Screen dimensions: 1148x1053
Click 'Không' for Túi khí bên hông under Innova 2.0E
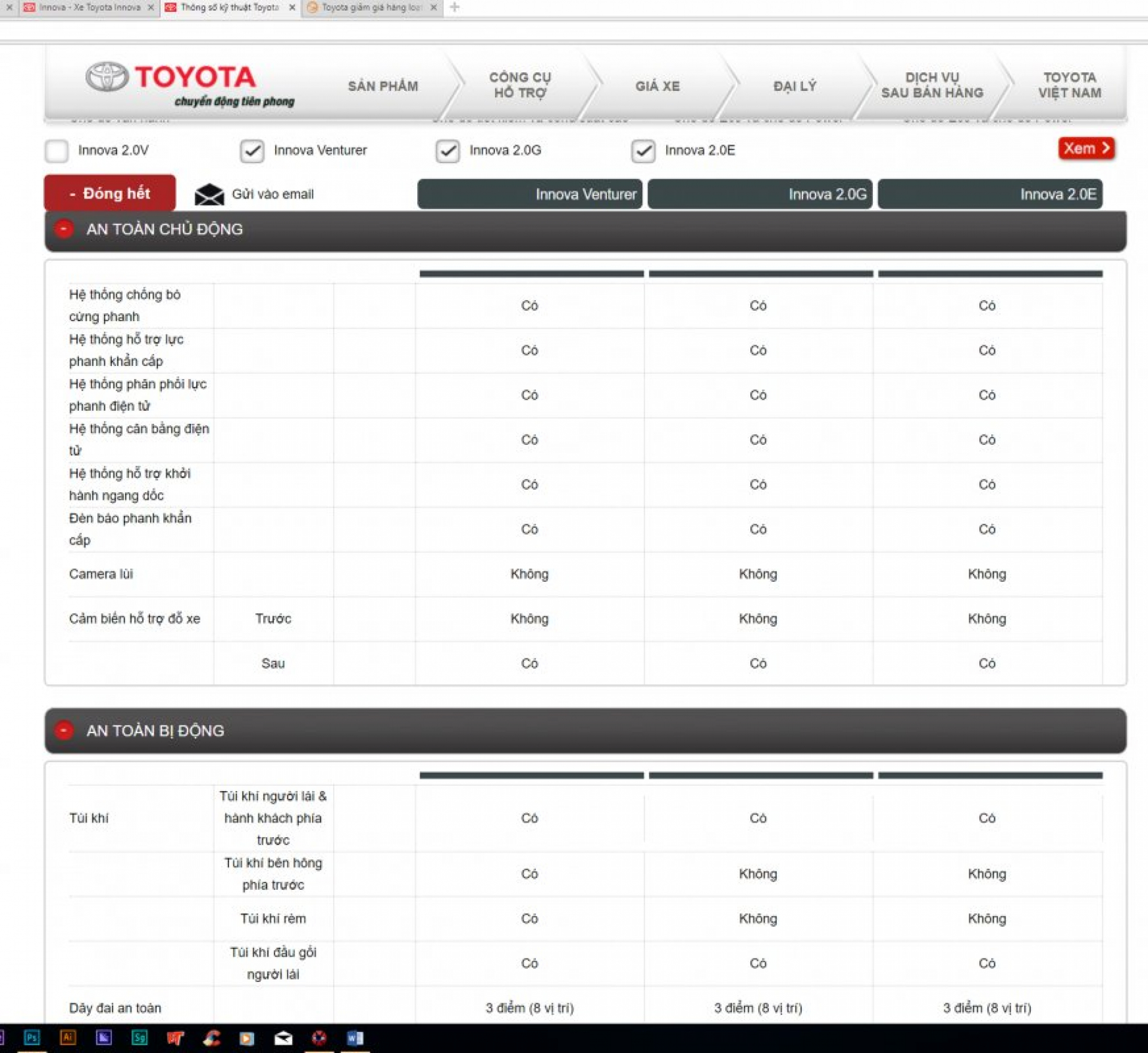click(987, 874)
